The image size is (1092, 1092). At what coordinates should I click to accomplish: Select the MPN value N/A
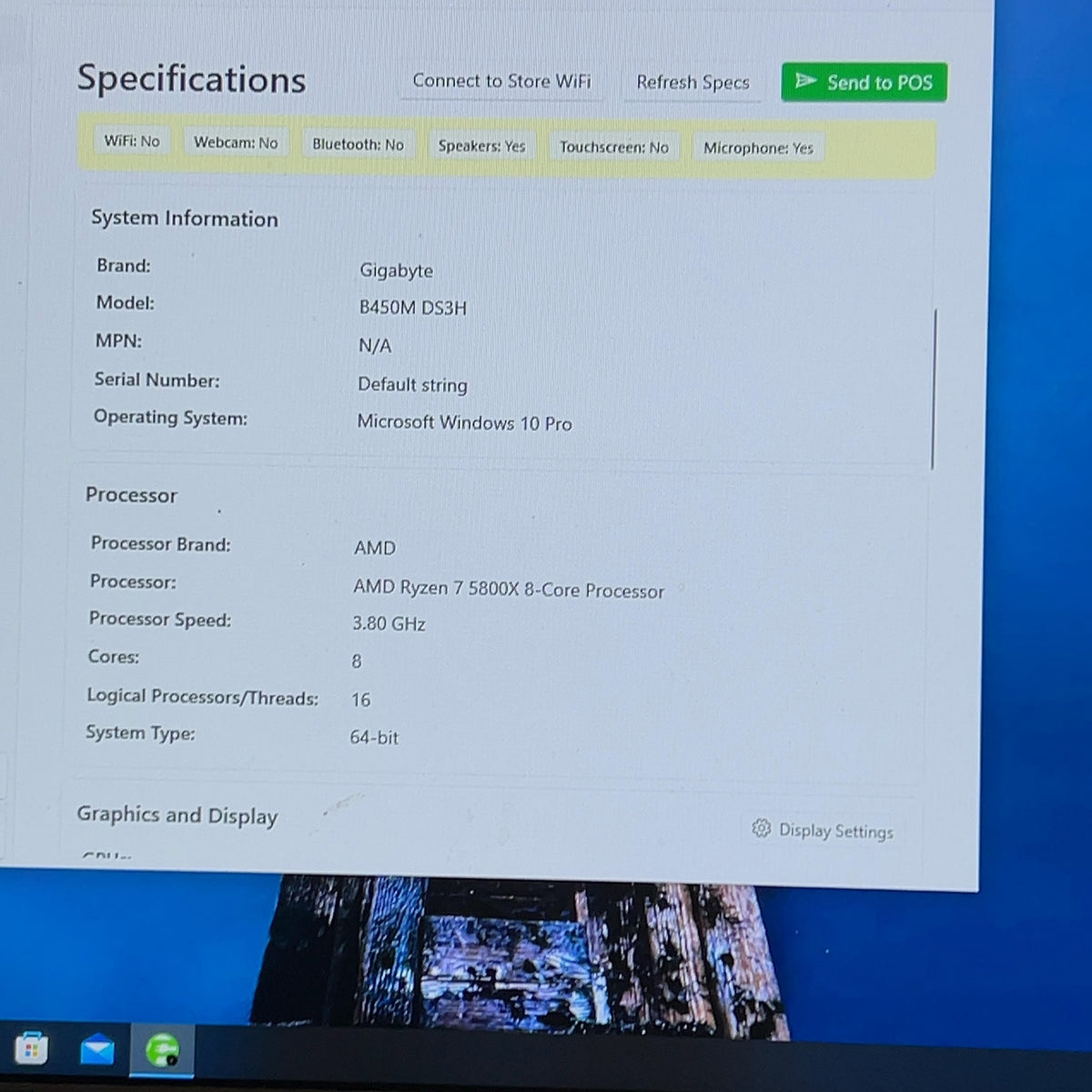(x=374, y=346)
